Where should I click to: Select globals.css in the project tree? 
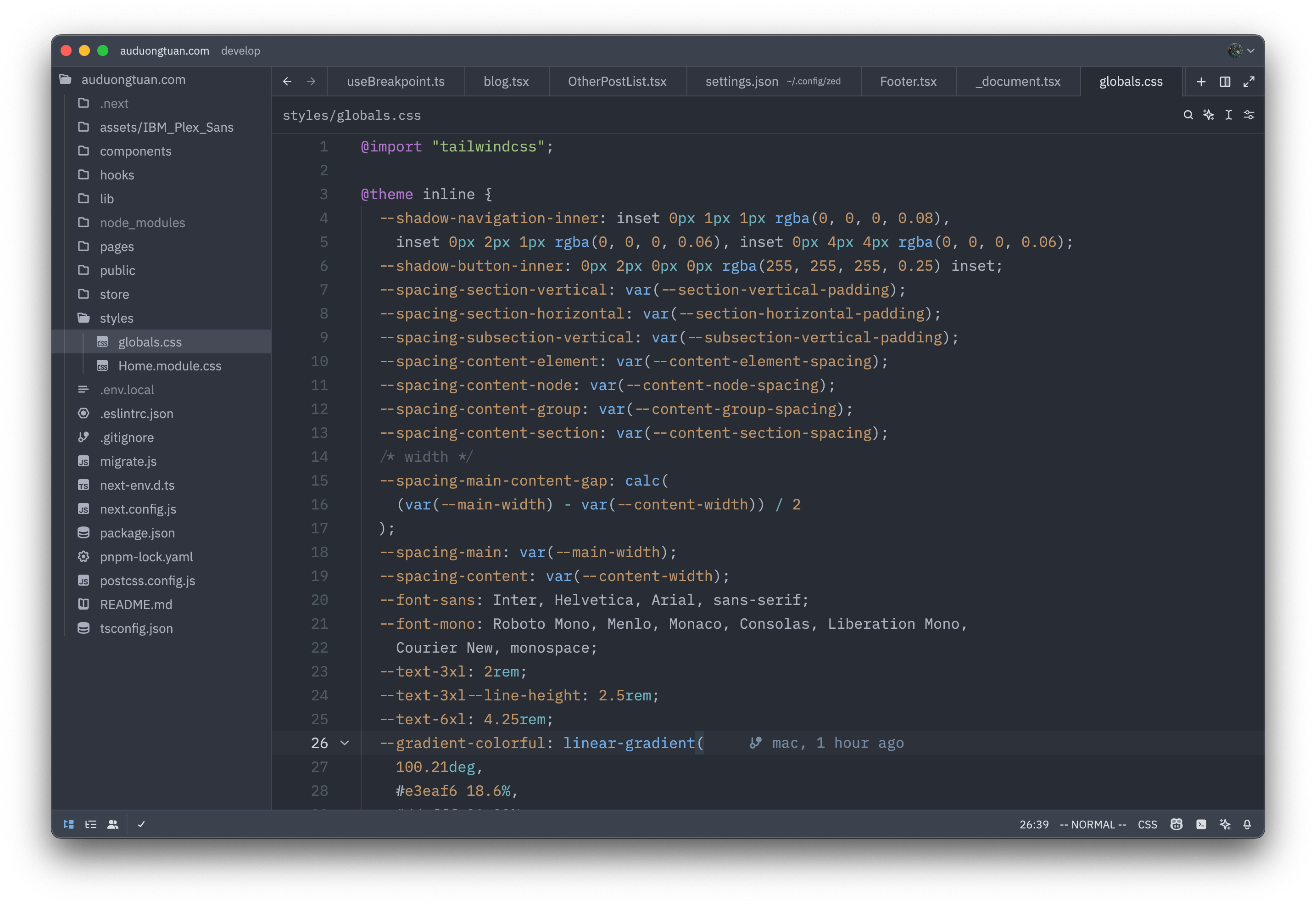(x=161, y=342)
